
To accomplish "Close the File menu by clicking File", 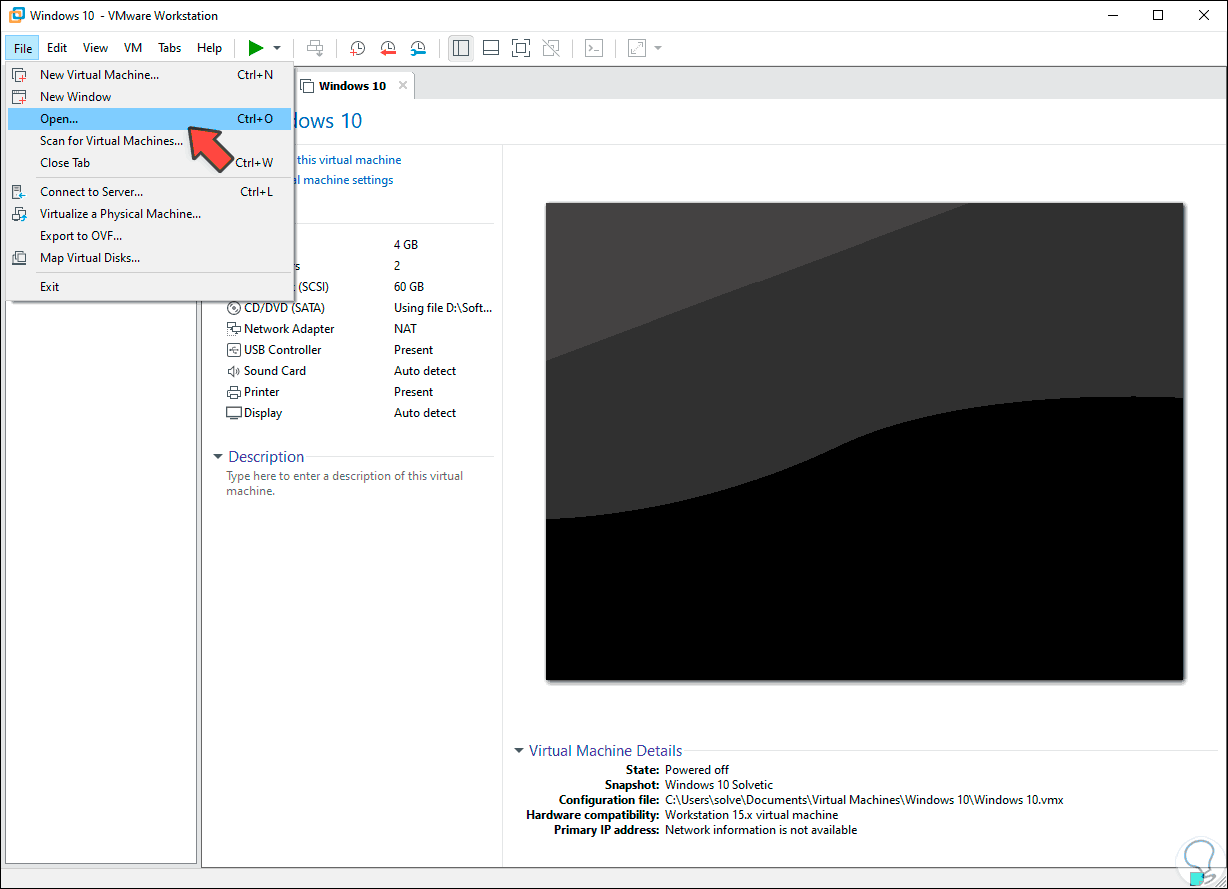I will click(x=23, y=48).
